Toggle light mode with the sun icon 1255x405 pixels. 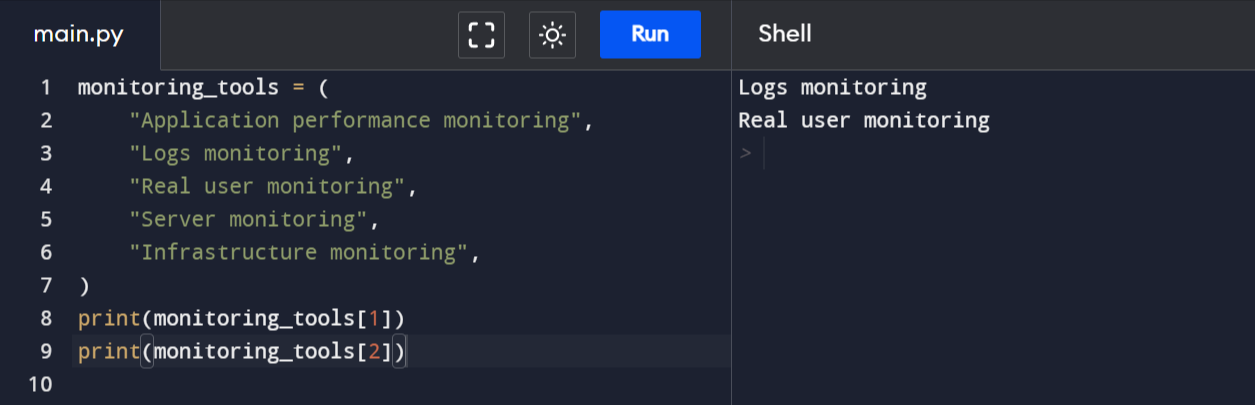[x=552, y=35]
